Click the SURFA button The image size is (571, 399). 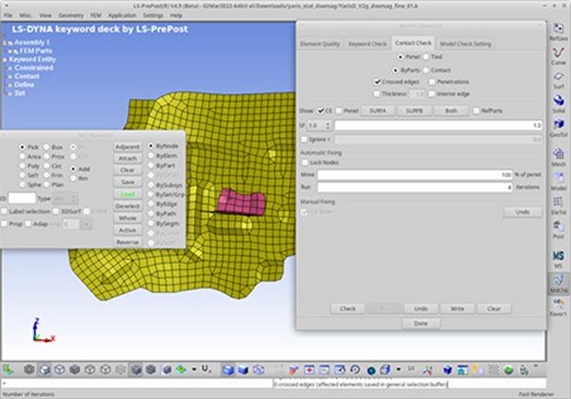point(378,110)
